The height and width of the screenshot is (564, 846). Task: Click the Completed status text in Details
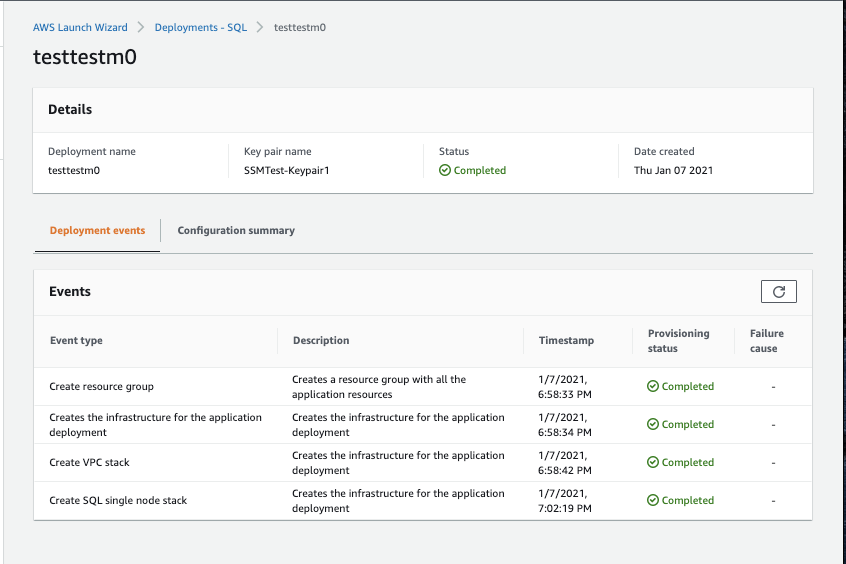pyautogui.click(x=480, y=171)
